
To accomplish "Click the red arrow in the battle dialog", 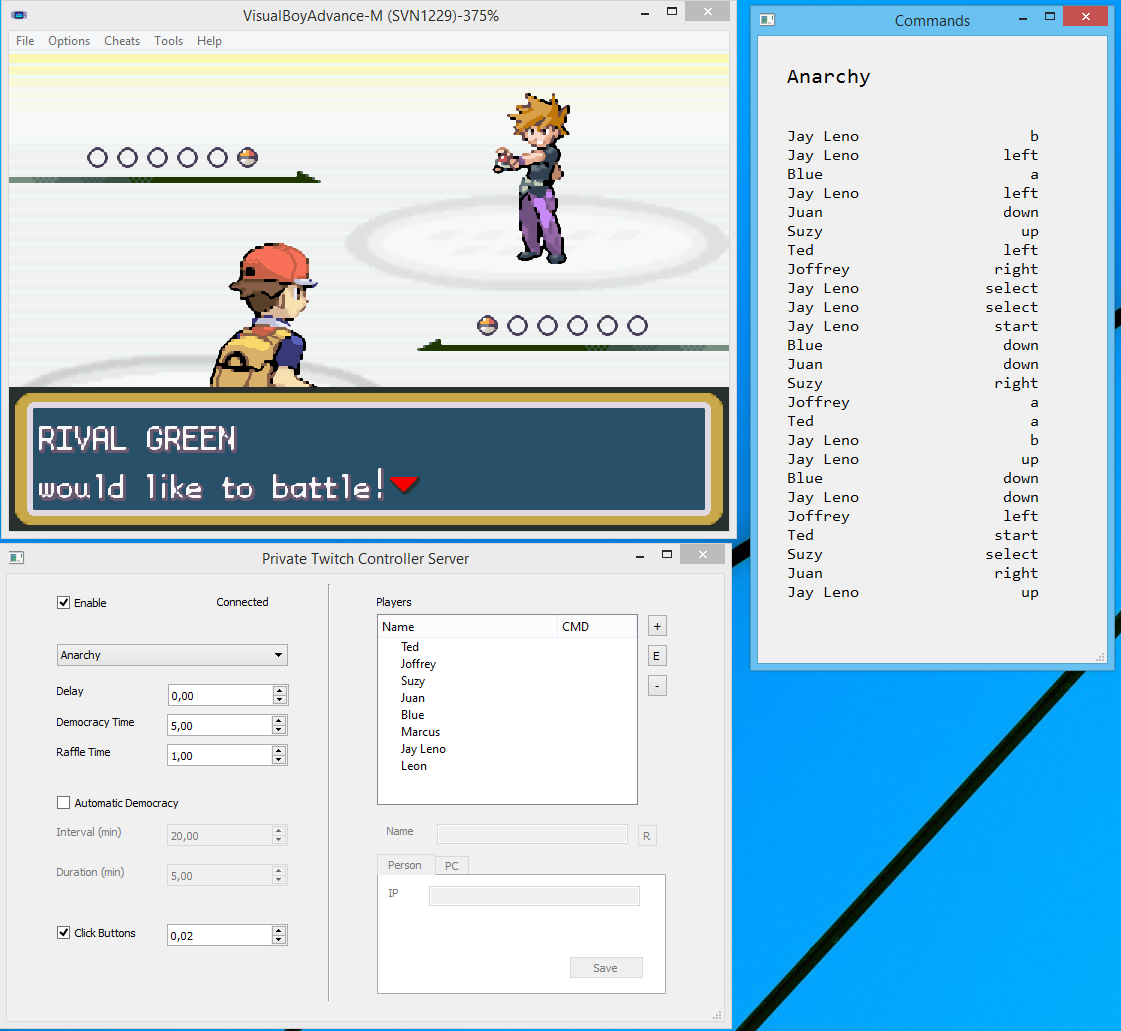I will point(404,484).
